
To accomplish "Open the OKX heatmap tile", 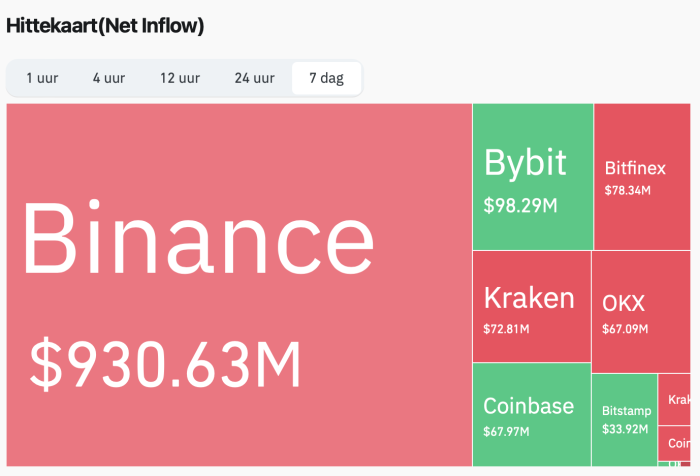I will pos(640,311).
